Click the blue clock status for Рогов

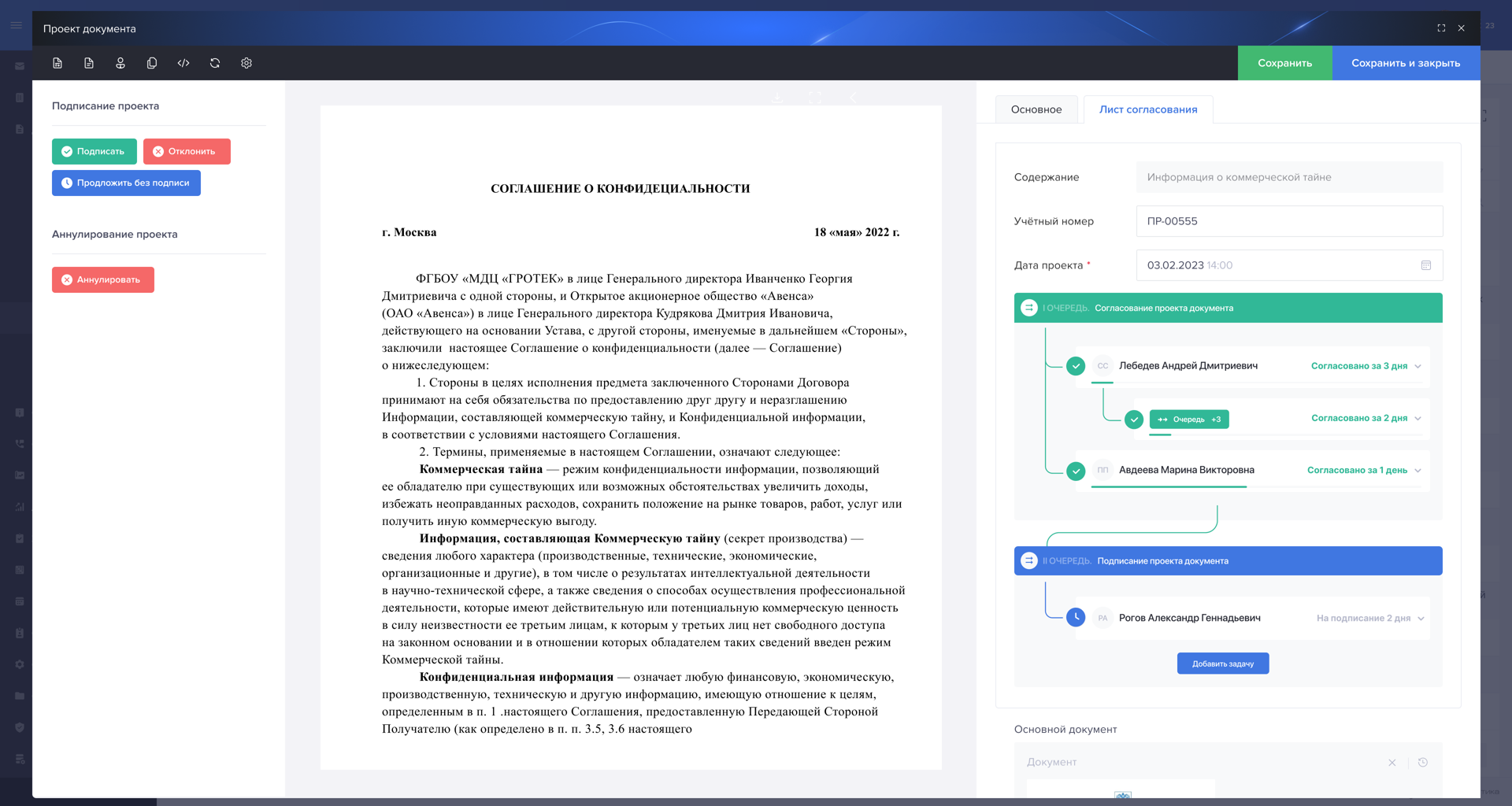[x=1076, y=618]
